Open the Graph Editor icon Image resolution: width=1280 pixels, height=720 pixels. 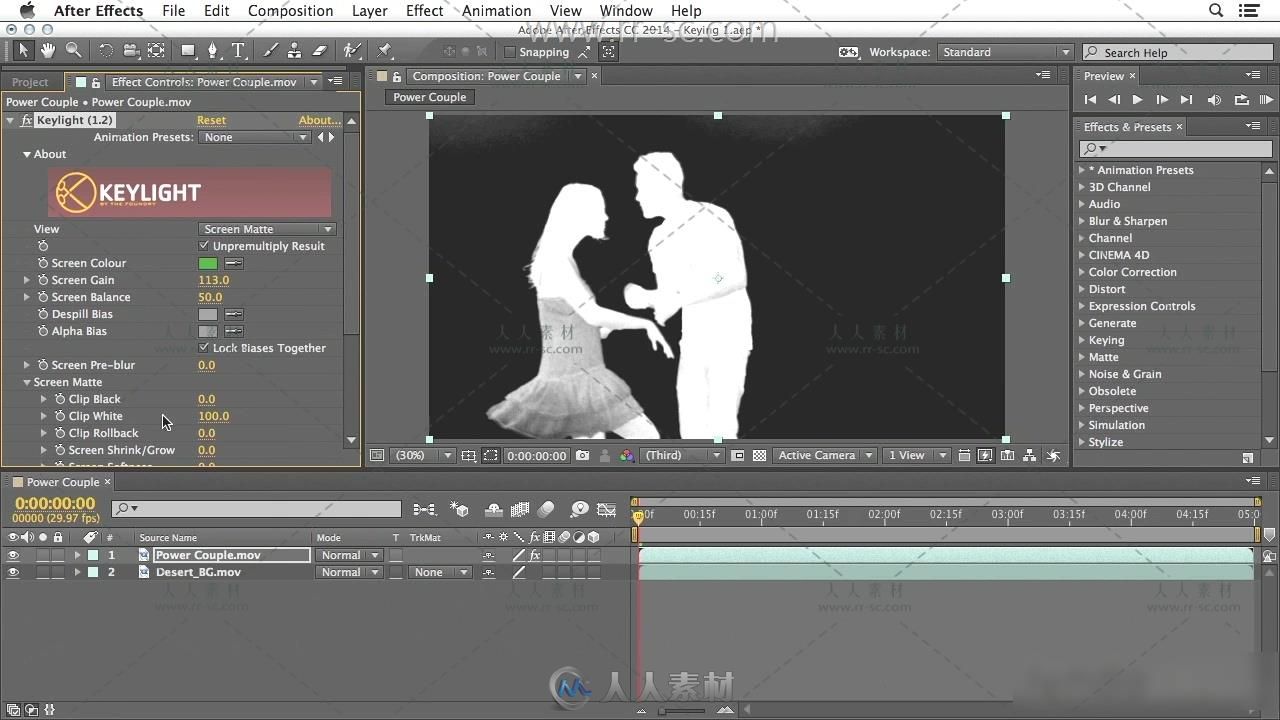tap(606, 509)
